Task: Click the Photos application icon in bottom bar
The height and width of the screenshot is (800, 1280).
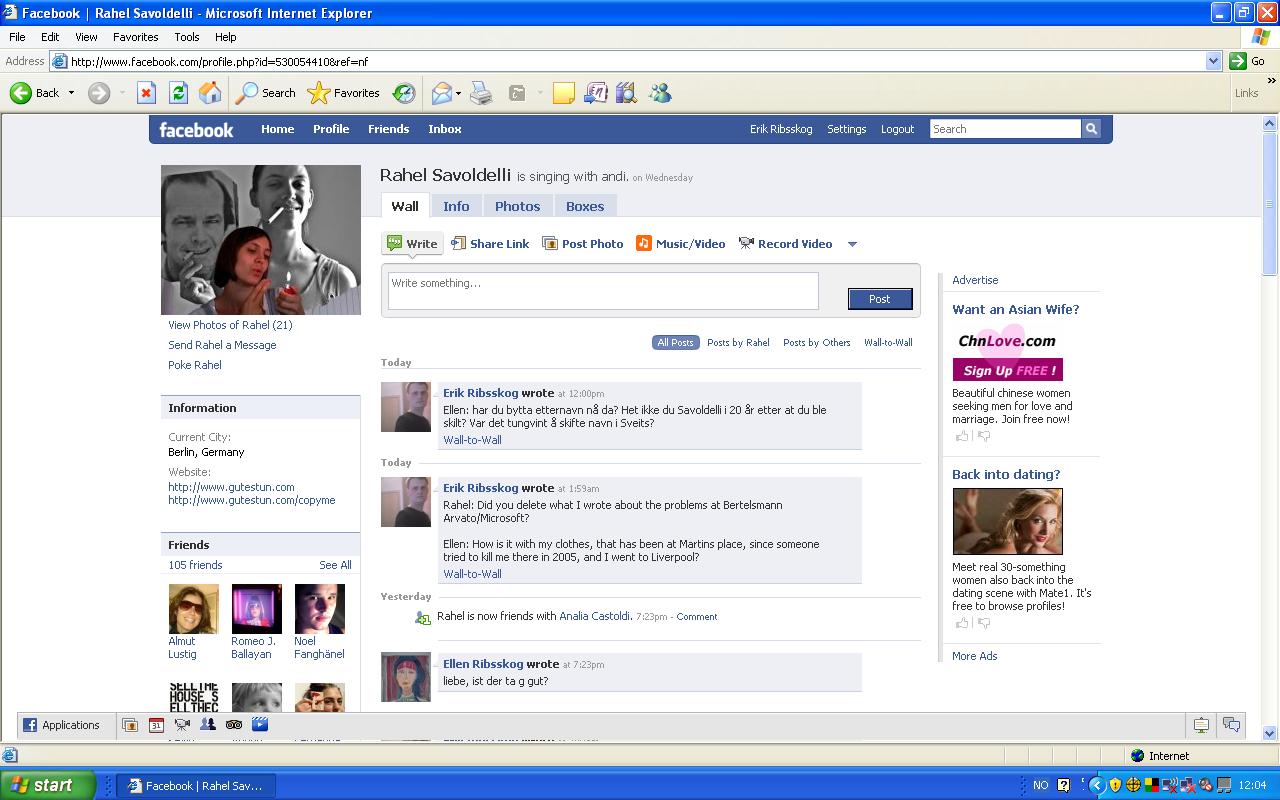Action: click(x=130, y=725)
